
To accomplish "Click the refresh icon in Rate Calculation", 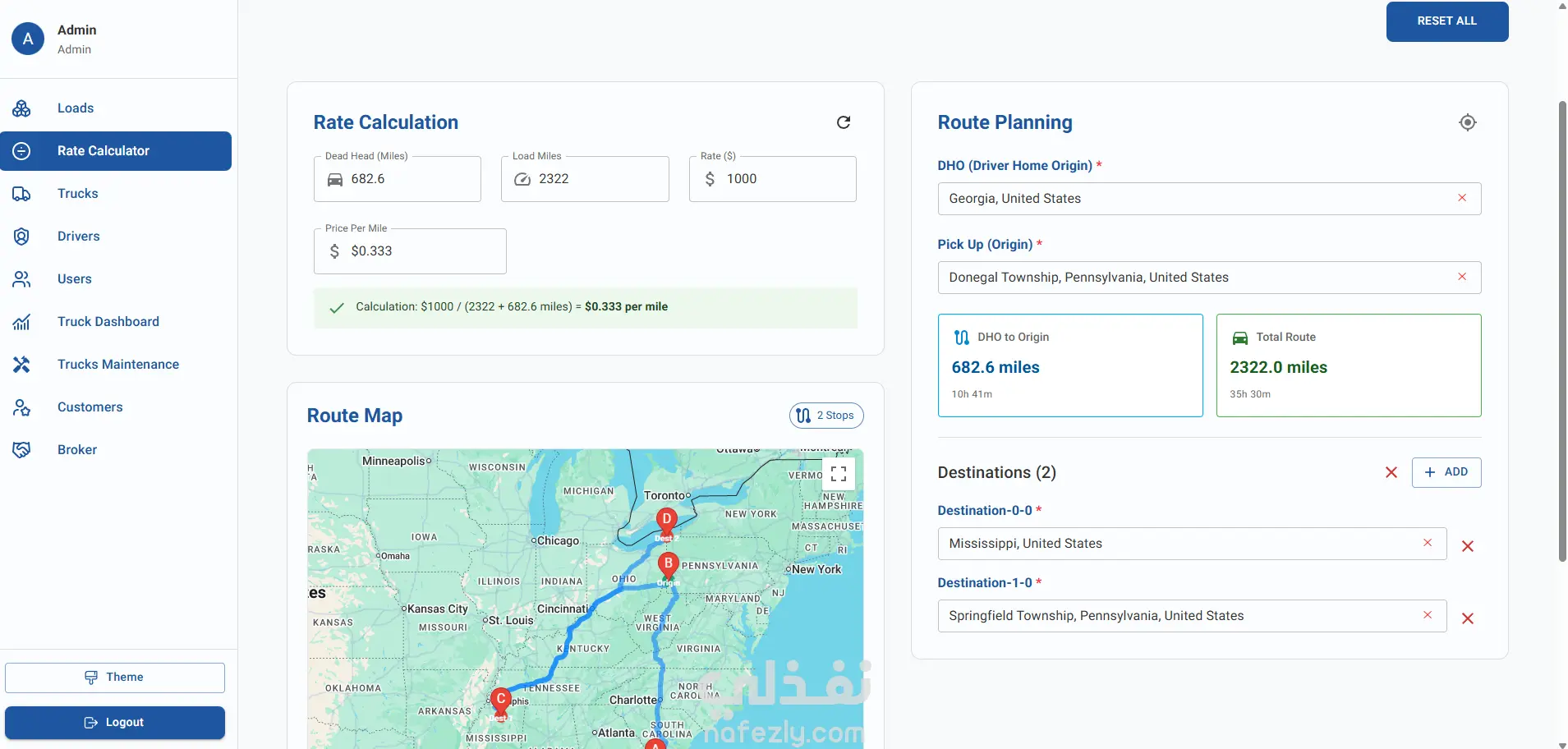I will click(x=844, y=122).
